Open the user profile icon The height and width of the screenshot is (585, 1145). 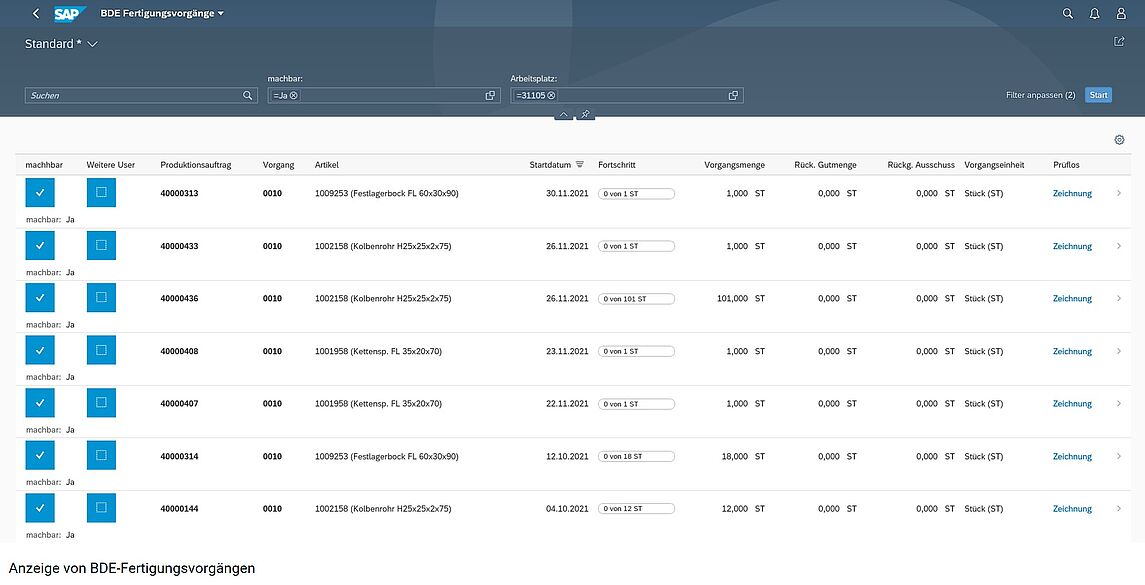pos(1121,13)
